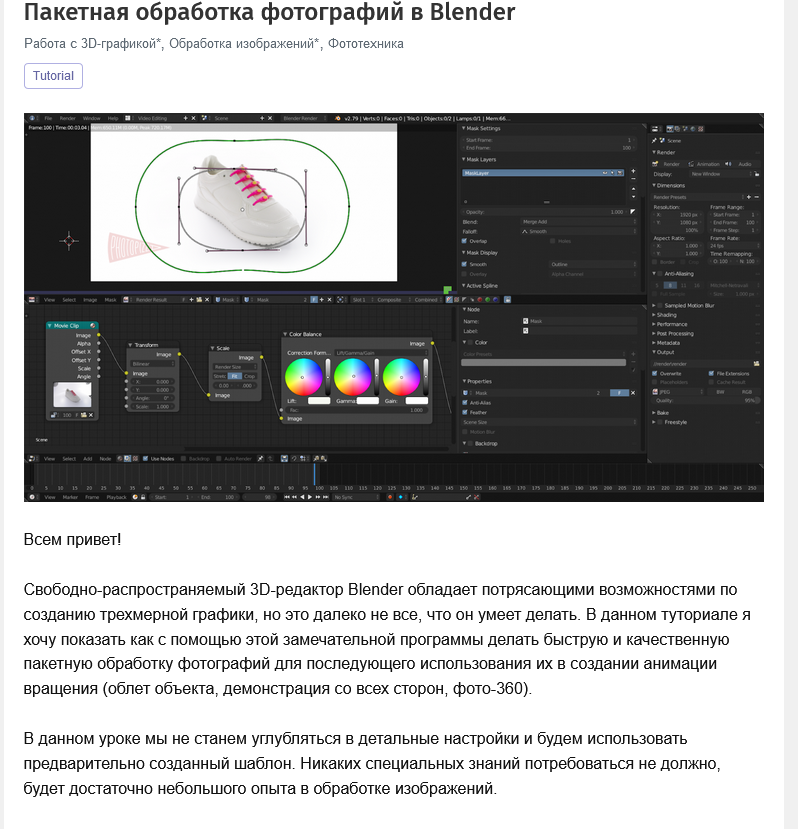This screenshot has height=829, width=798.
Task: Click the remove mask layer minus icon
Action: [634, 179]
